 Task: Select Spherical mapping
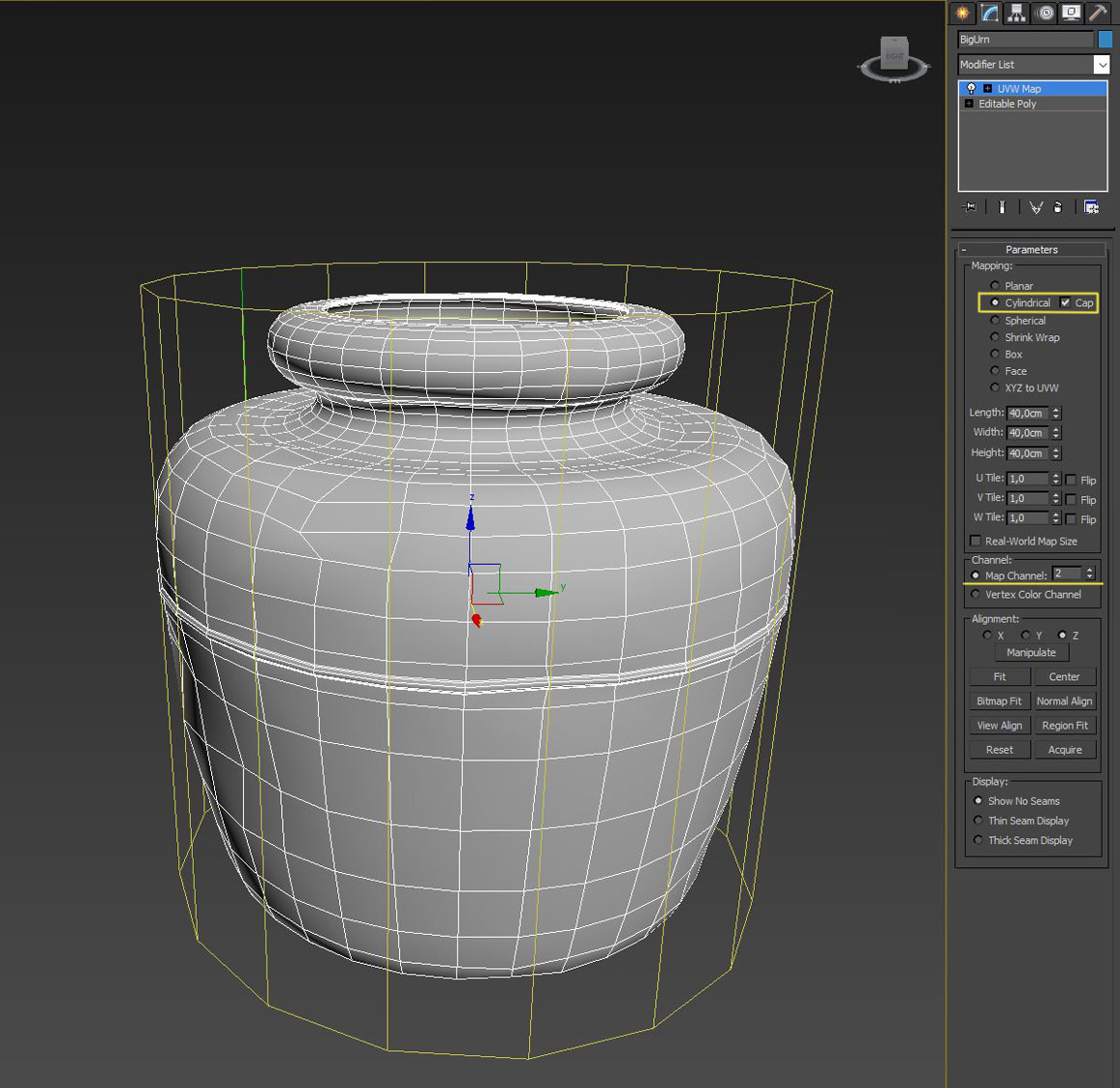[994, 320]
